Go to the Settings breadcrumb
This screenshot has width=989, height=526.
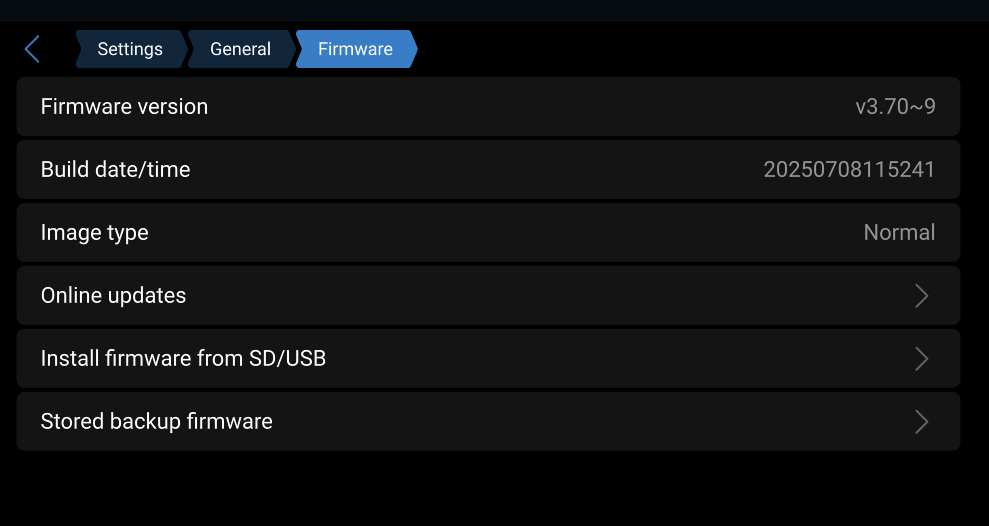coord(130,49)
